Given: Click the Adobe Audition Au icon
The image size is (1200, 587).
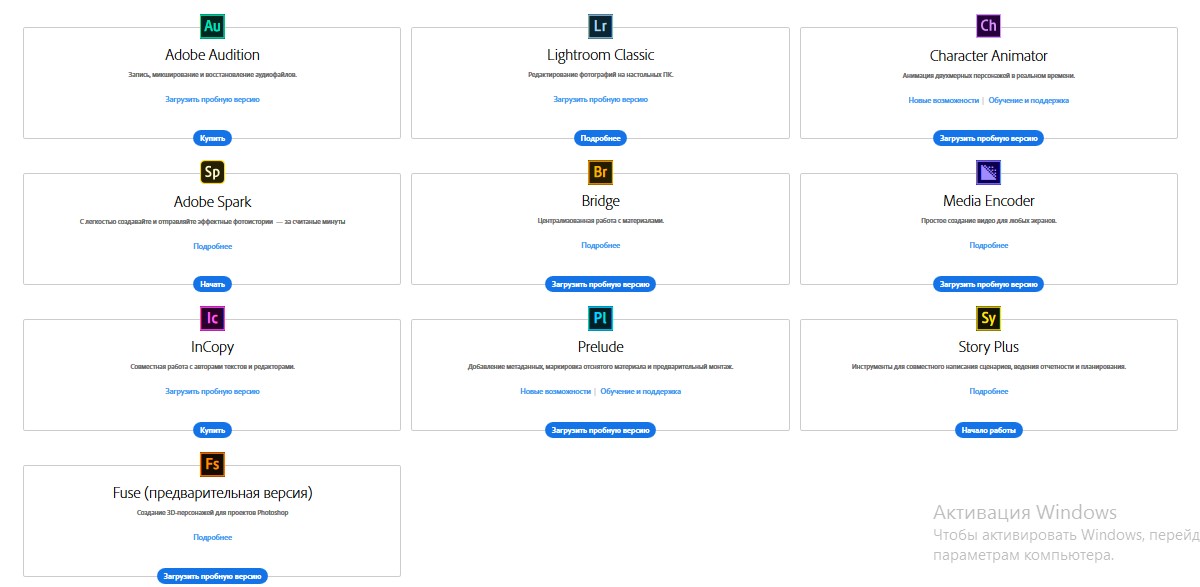Looking at the screenshot, I should tap(212, 26).
